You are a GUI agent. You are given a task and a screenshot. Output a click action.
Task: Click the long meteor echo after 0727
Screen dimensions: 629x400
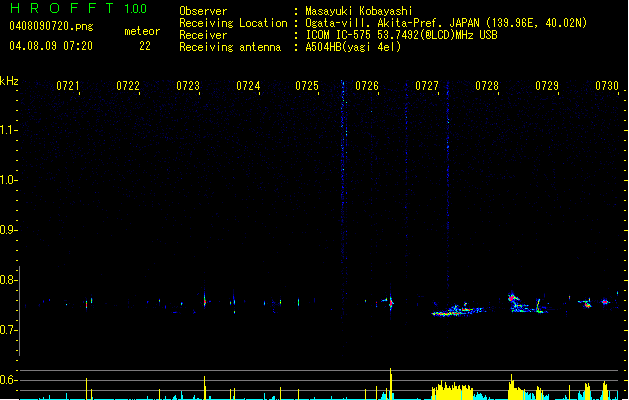coord(457,311)
